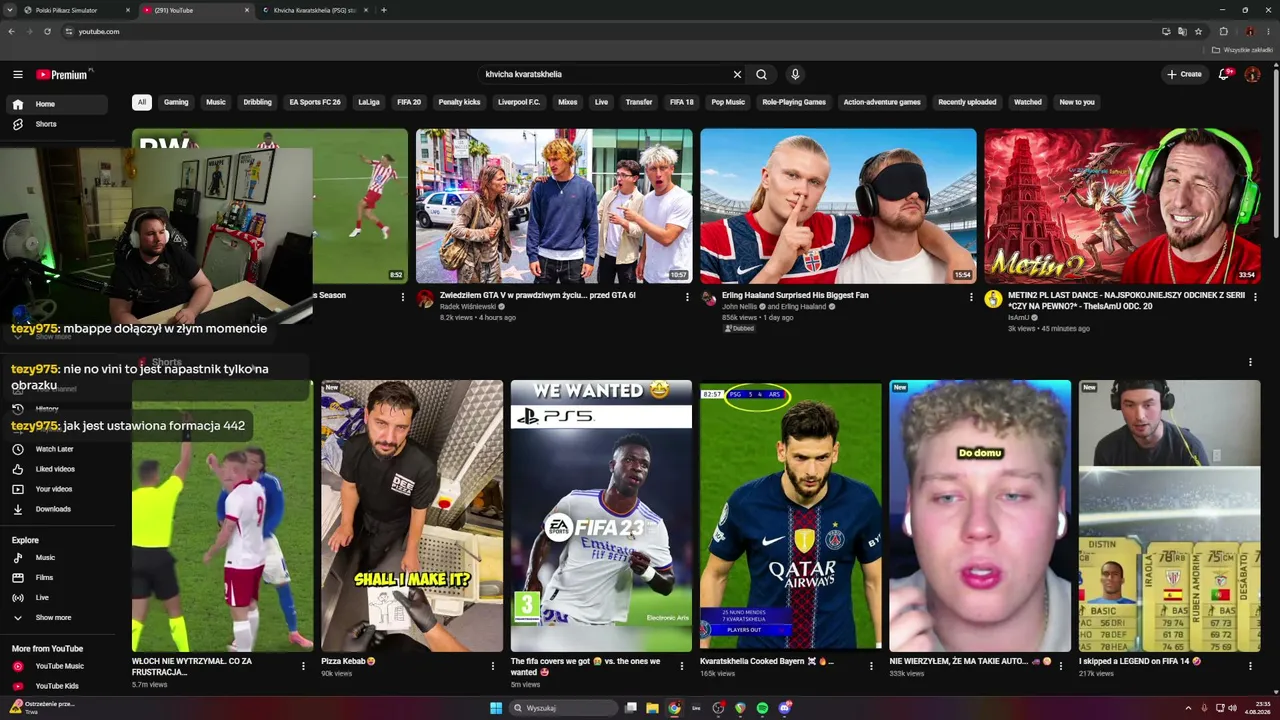Open options for Kvaratskhelia Cooked Bayern short
The image size is (1280, 720).
click(871, 666)
